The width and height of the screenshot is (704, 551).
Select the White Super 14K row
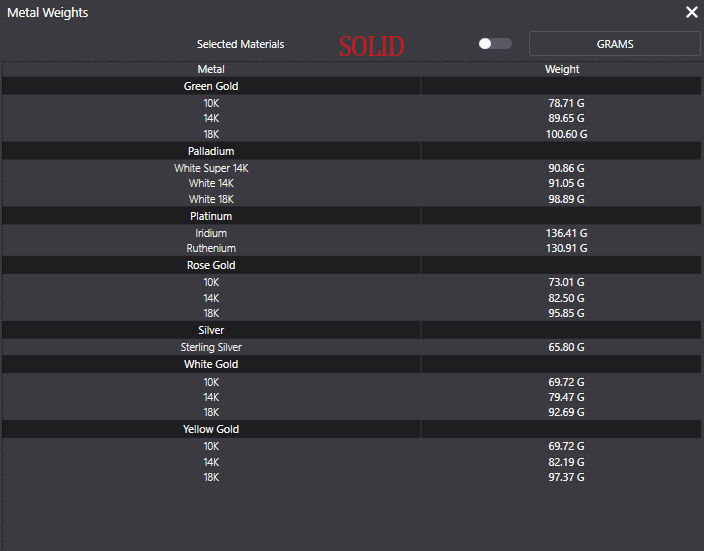pos(211,168)
